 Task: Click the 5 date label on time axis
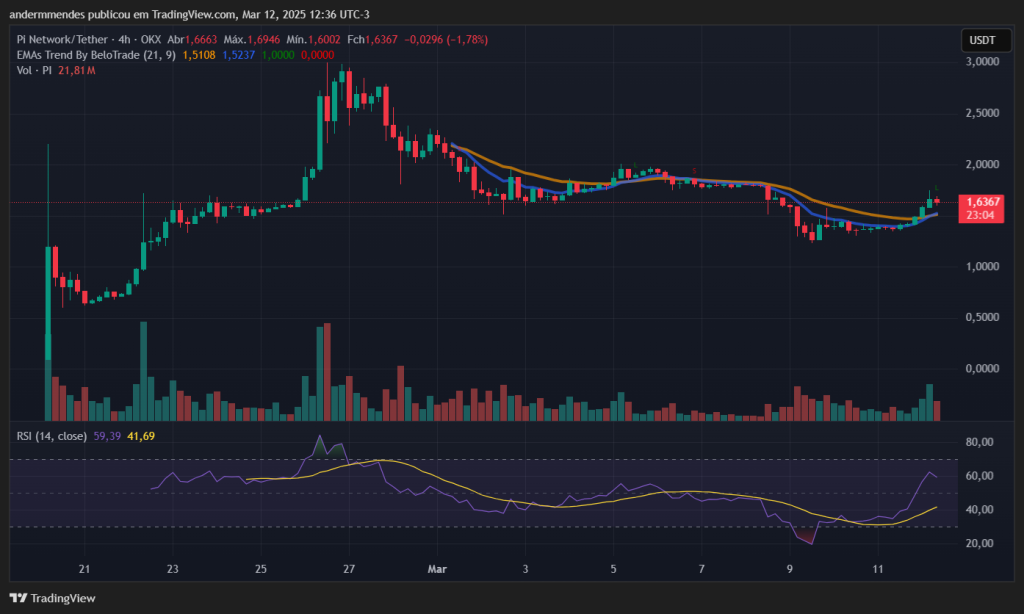613,569
